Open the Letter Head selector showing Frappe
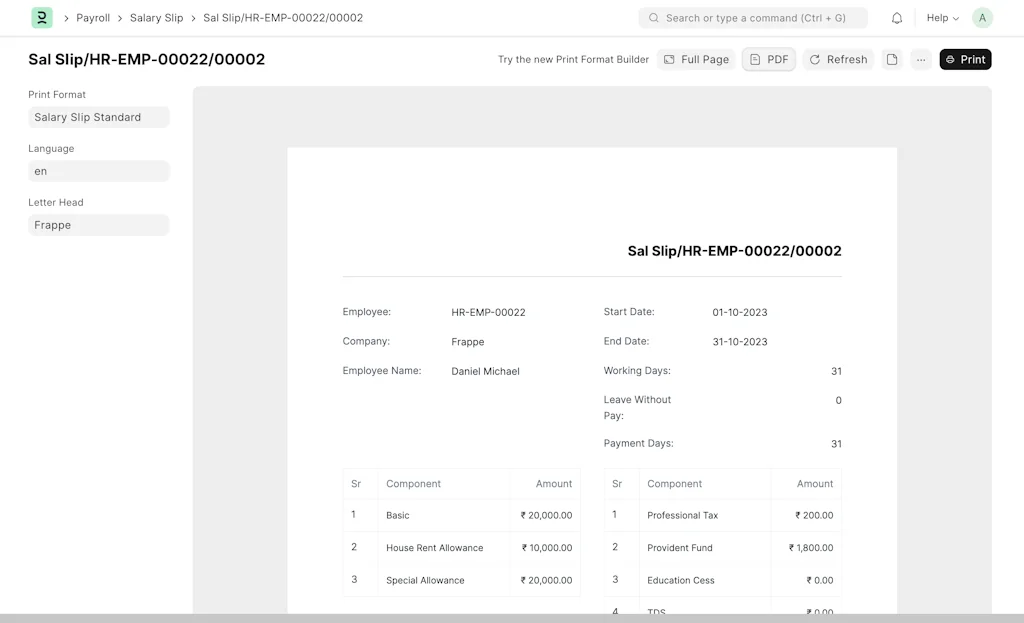 (98, 225)
